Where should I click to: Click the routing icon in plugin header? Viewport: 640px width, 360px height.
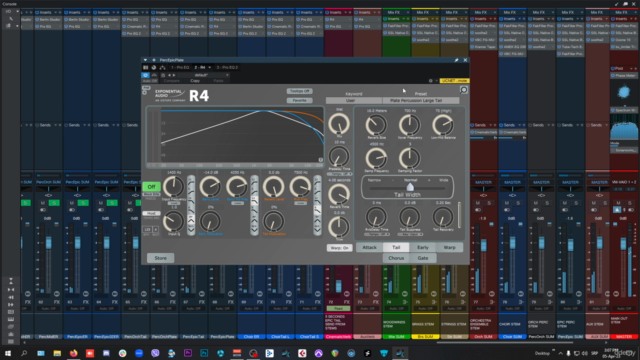coord(162,67)
